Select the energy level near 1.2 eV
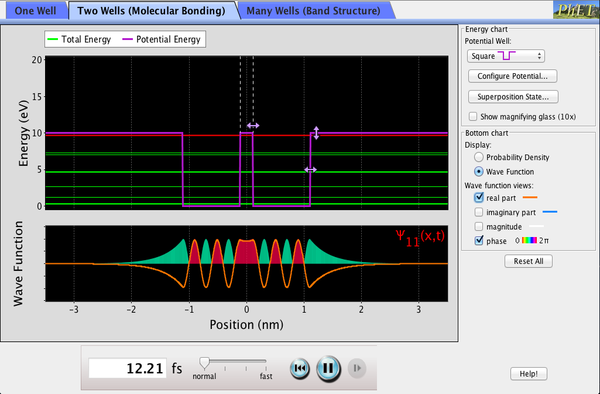The image size is (600, 394). (246, 197)
